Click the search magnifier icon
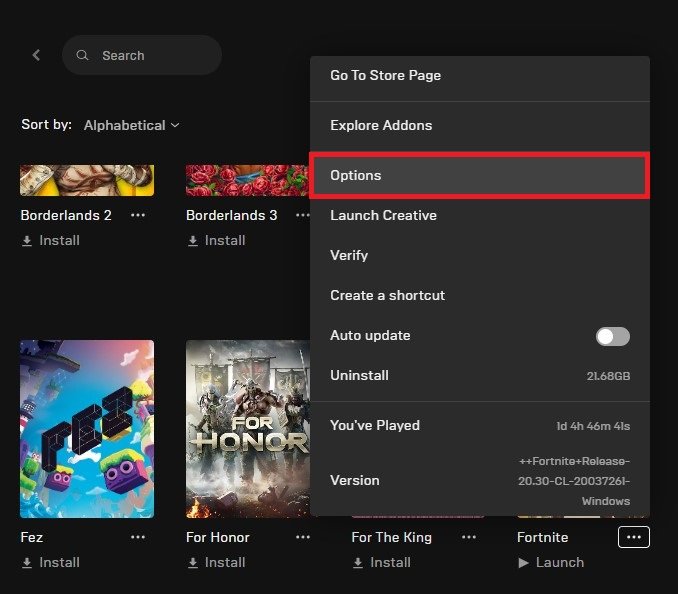Image resolution: width=678 pixels, height=594 pixels. tap(82, 55)
